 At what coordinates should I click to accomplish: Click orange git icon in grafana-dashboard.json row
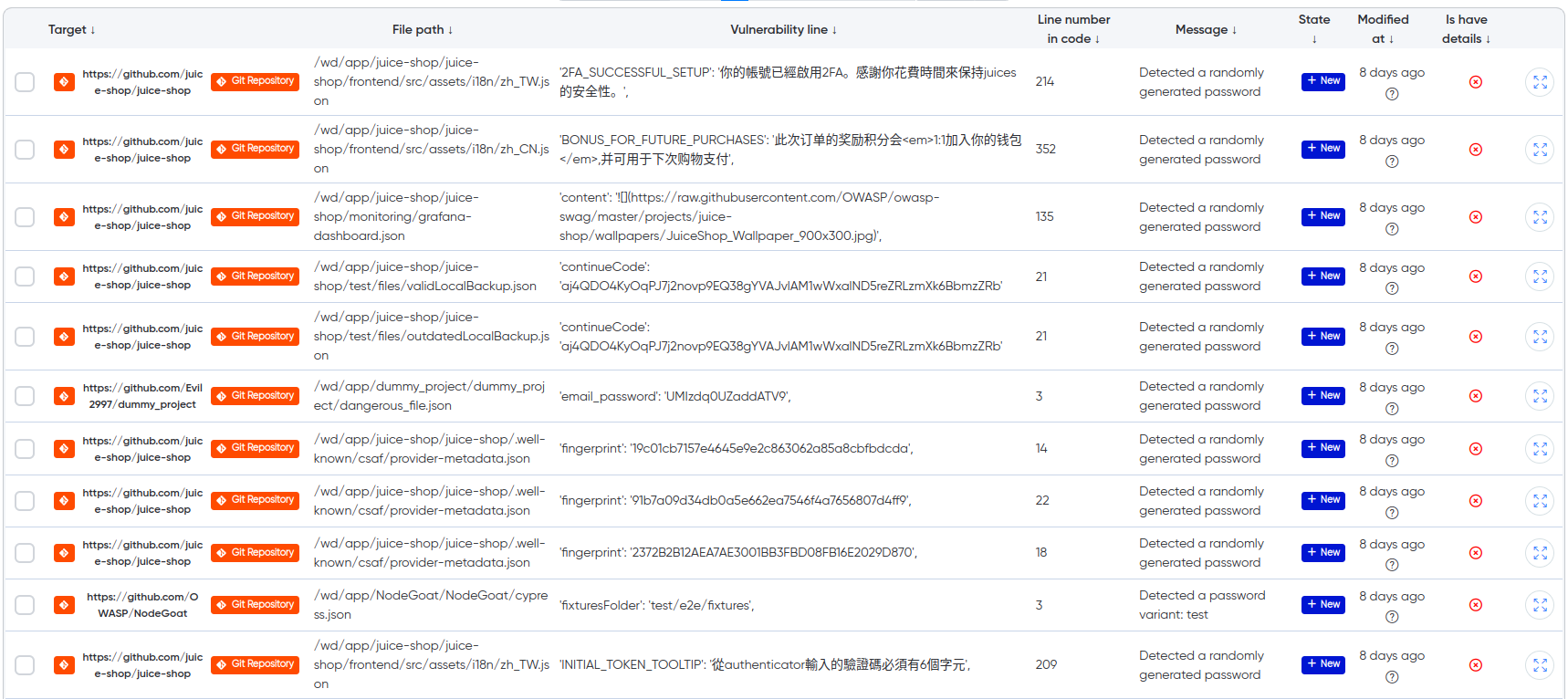click(x=64, y=217)
